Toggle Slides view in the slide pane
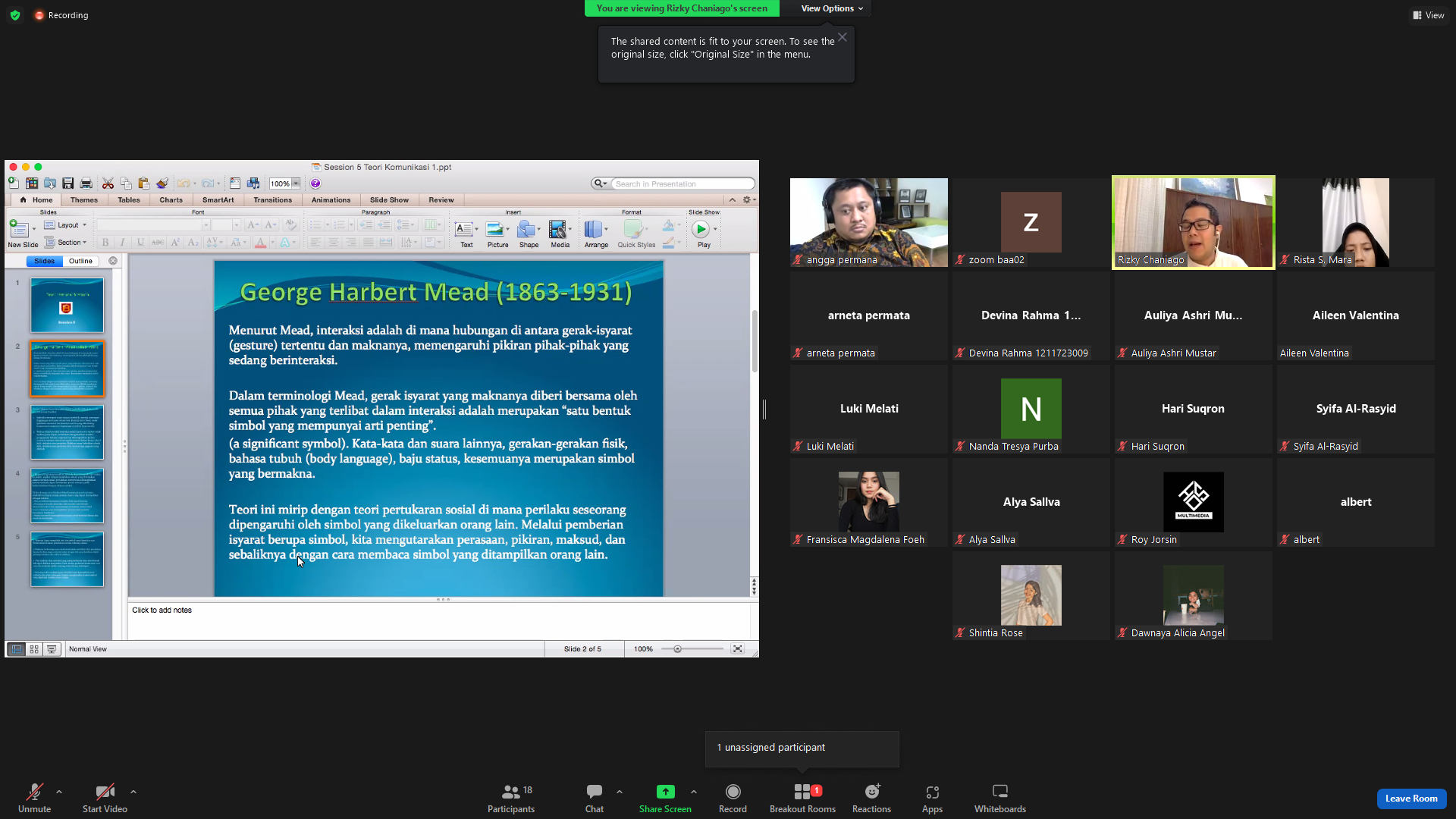This screenshot has height=819, width=1456. click(44, 261)
